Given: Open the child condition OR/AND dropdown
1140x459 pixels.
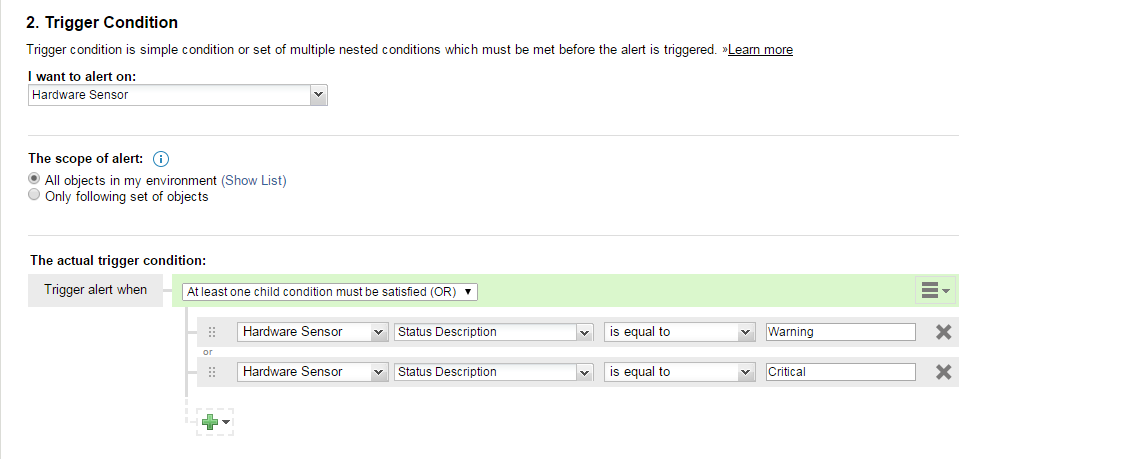Looking at the screenshot, I should coord(331,292).
